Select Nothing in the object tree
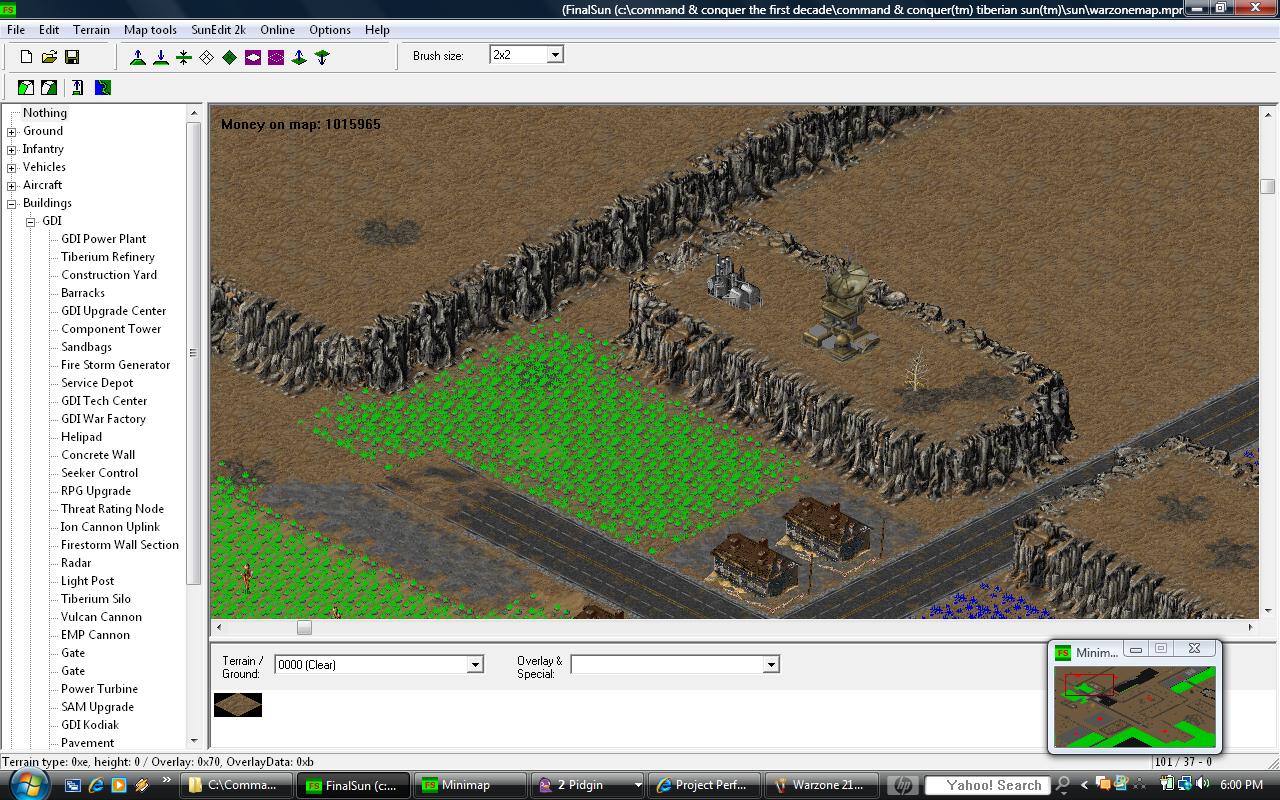Screen dimensions: 1280x800 click(x=45, y=113)
